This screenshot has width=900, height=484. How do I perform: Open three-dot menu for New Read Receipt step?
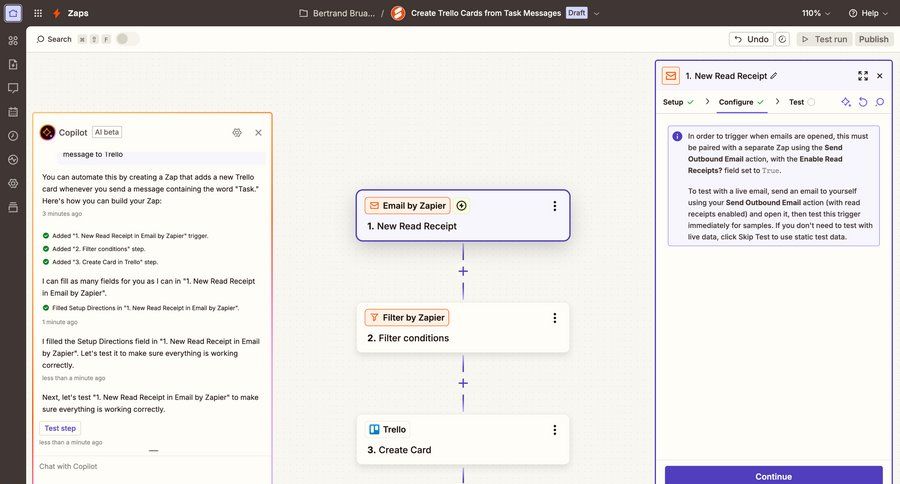coord(554,206)
